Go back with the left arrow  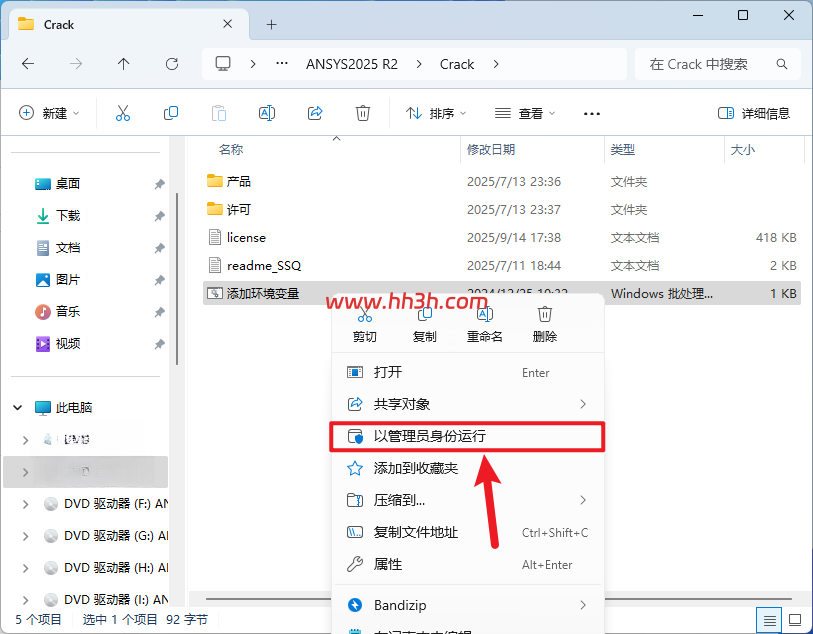pyautogui.click(x=28, y=64)
